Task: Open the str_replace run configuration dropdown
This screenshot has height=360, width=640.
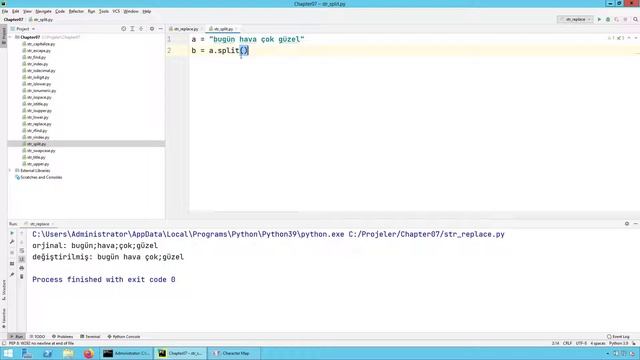Action: pos(575,19)
